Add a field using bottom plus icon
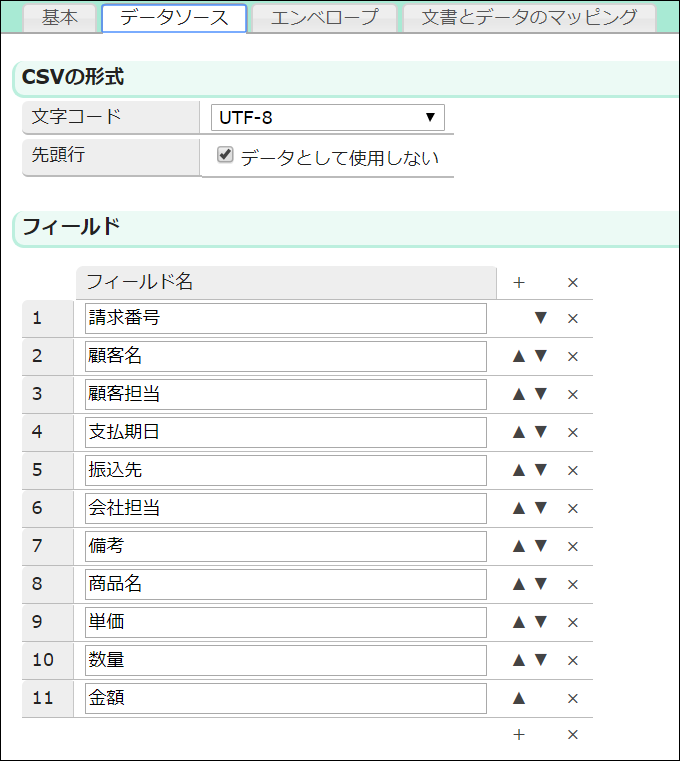 (518, 734)
